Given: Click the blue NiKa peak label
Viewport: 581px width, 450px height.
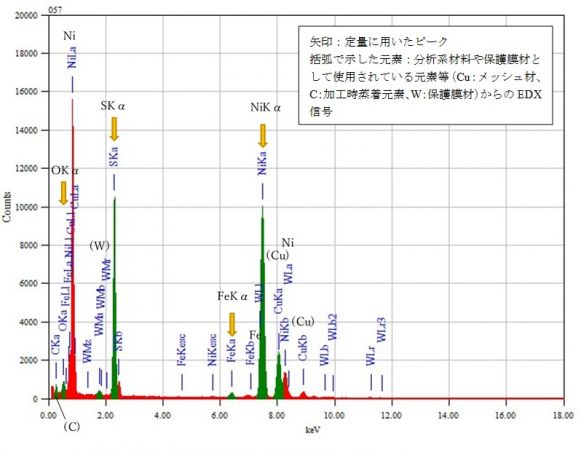Looking at the screenshot, I should (262, 163).
